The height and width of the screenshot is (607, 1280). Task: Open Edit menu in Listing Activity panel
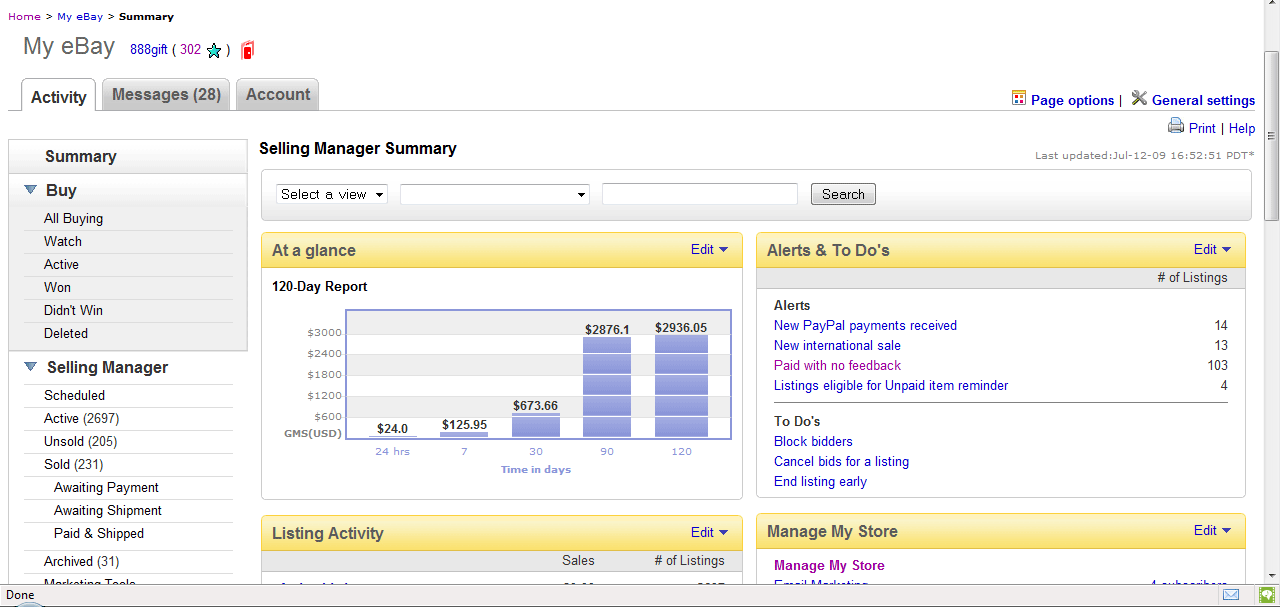click(709, 532)
